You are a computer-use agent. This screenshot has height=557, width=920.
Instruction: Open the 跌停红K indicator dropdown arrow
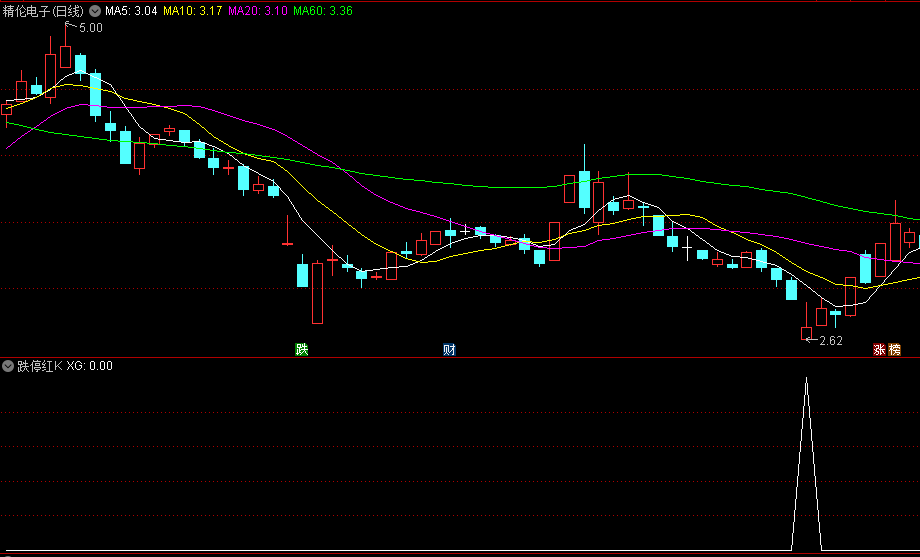[8, 366]
